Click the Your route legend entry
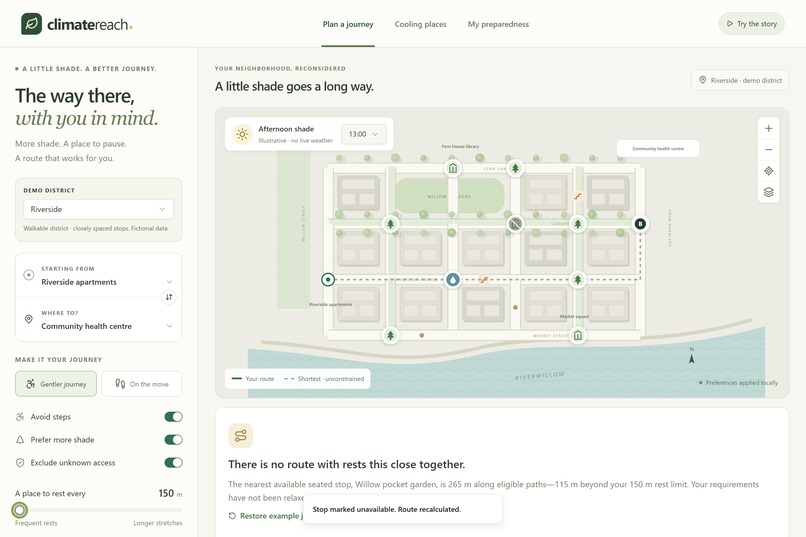This screenshot has height=537, width=806. pos(253,379)
